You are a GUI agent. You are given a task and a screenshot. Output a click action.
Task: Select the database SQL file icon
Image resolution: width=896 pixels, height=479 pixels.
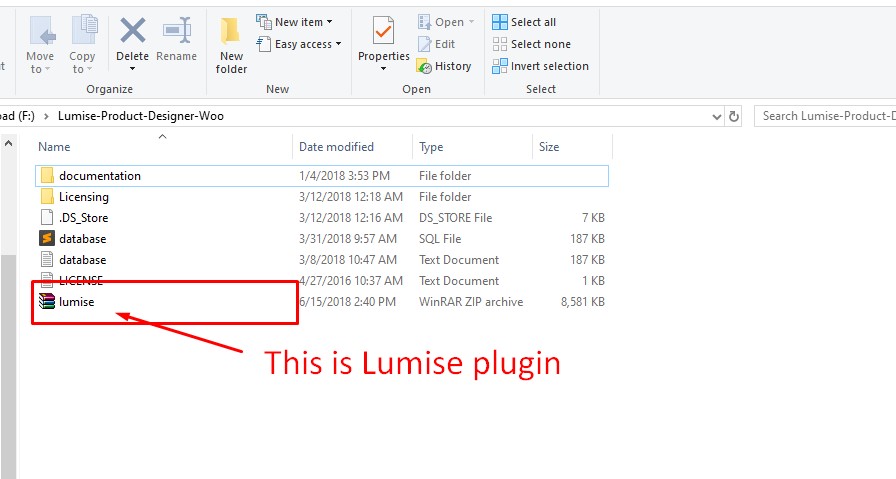[x=47, y=238]
